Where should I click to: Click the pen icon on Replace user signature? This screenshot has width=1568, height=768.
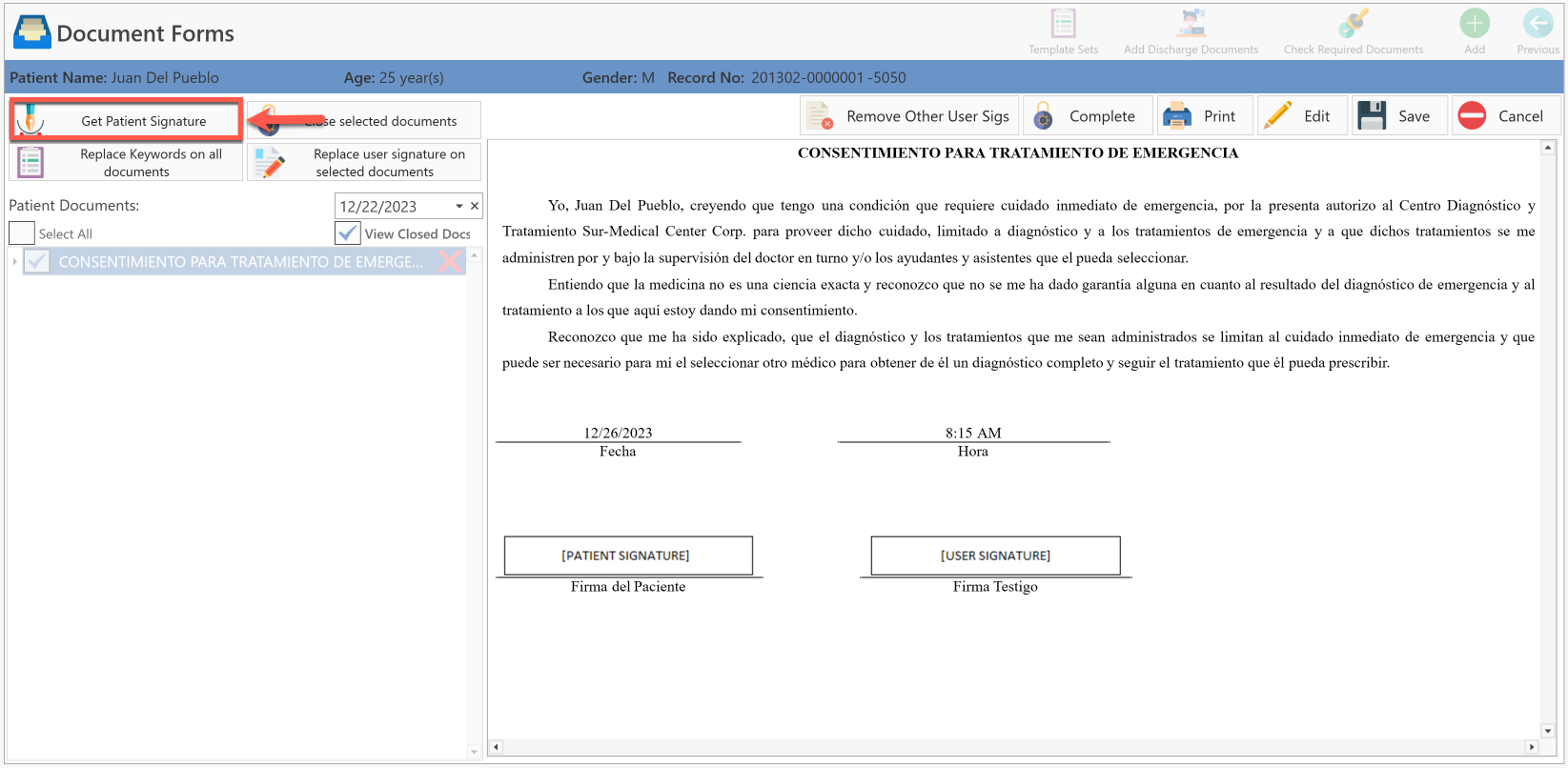coord(270,163)
